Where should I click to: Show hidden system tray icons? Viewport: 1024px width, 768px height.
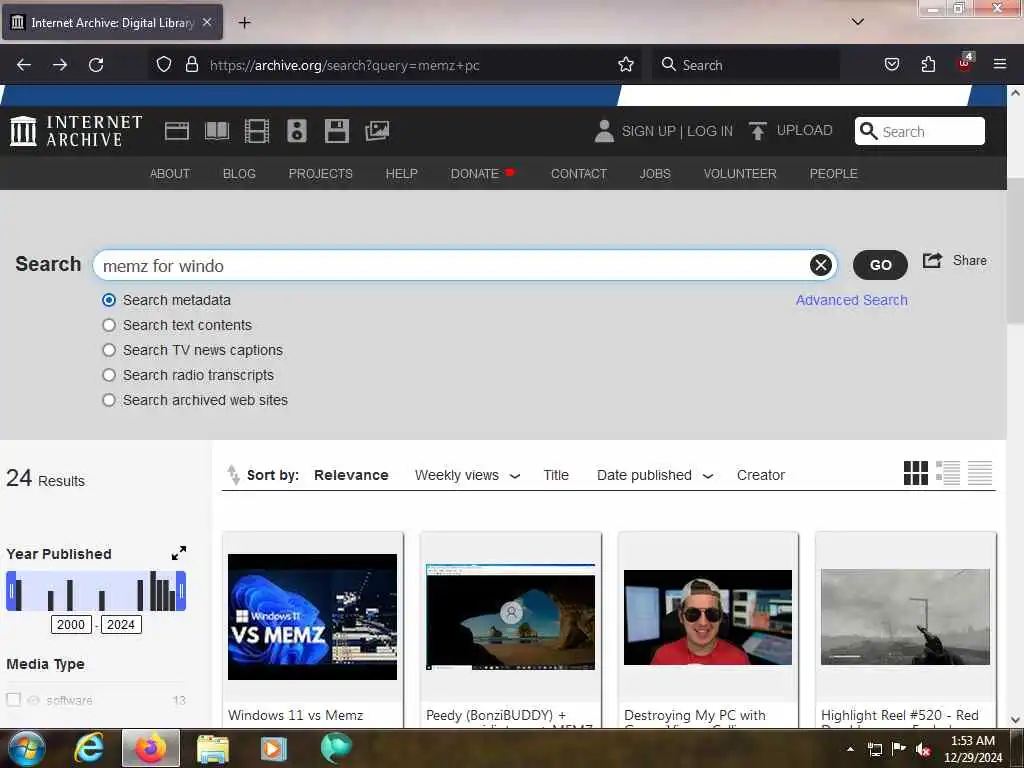(850, 749)
